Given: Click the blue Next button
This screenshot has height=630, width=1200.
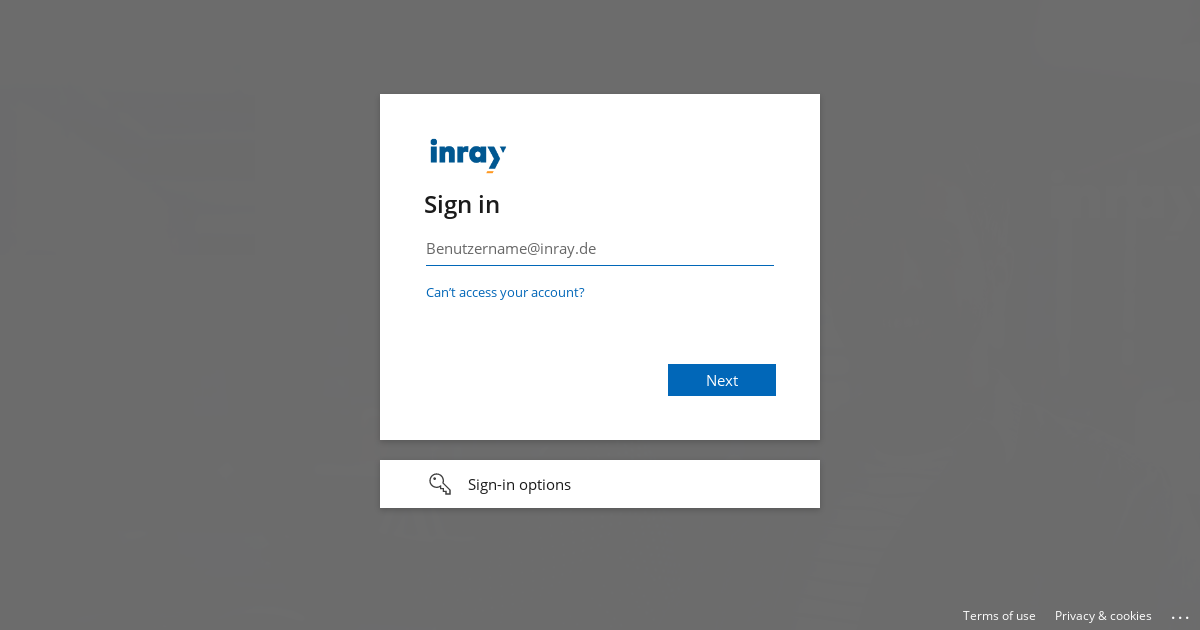Looking at the screenshot, I should point(722,380).
